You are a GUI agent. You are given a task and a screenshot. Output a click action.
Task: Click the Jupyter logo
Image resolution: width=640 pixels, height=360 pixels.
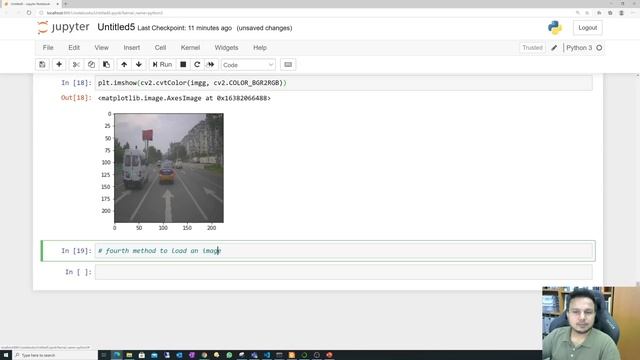click(x=63, y=27)
